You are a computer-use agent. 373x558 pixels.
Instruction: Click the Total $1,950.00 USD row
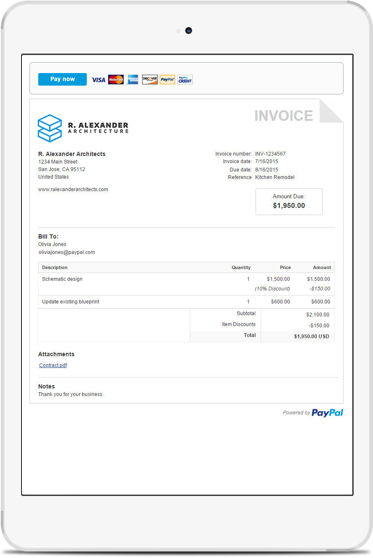tap(262, 336)
